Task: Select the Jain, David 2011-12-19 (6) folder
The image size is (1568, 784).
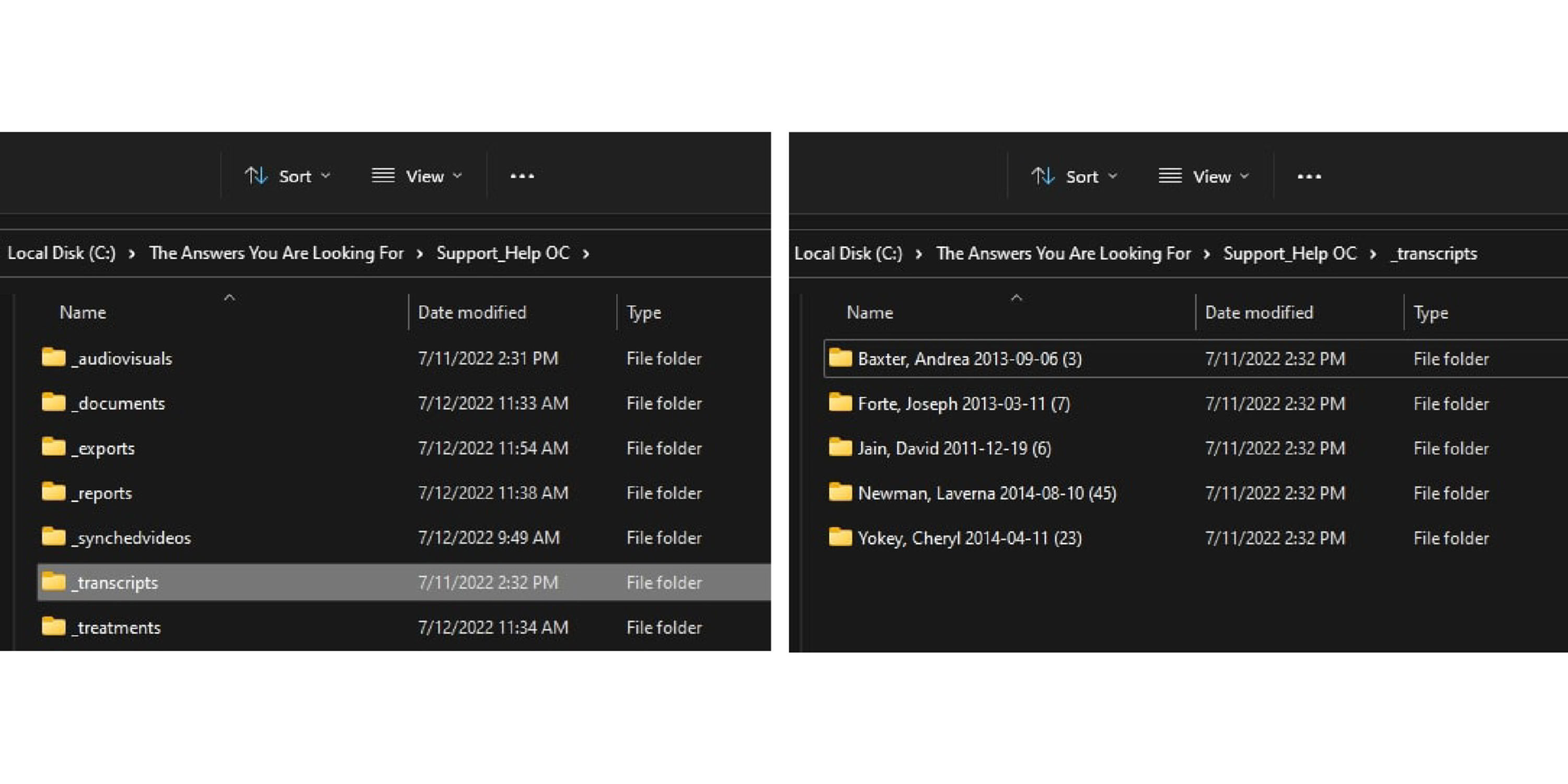Action: coord(954,448)
